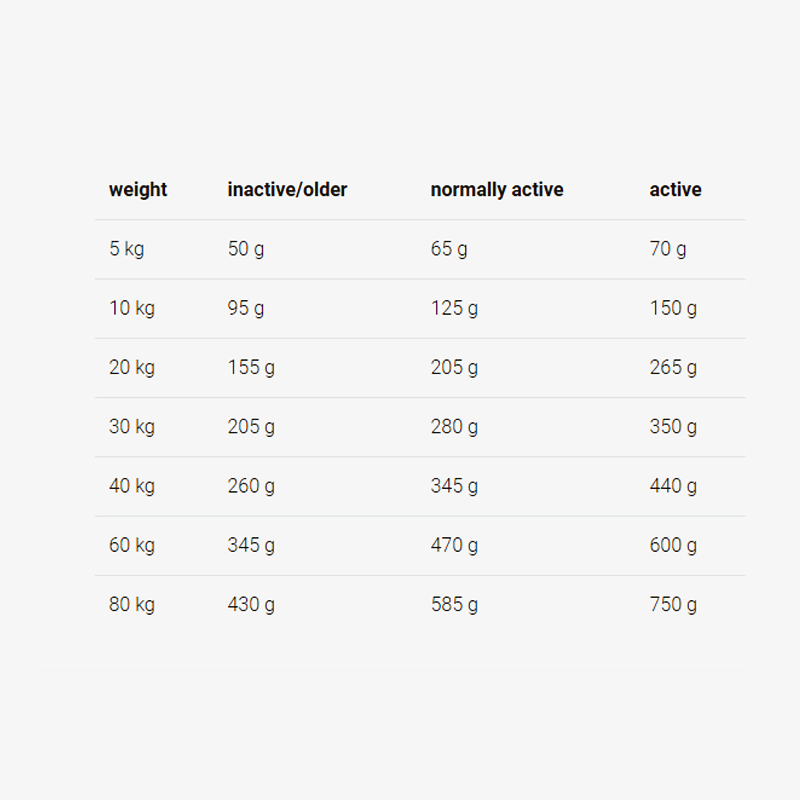
Task: Click the 470 g normally active cell
Action: click(x=454, y=545)
